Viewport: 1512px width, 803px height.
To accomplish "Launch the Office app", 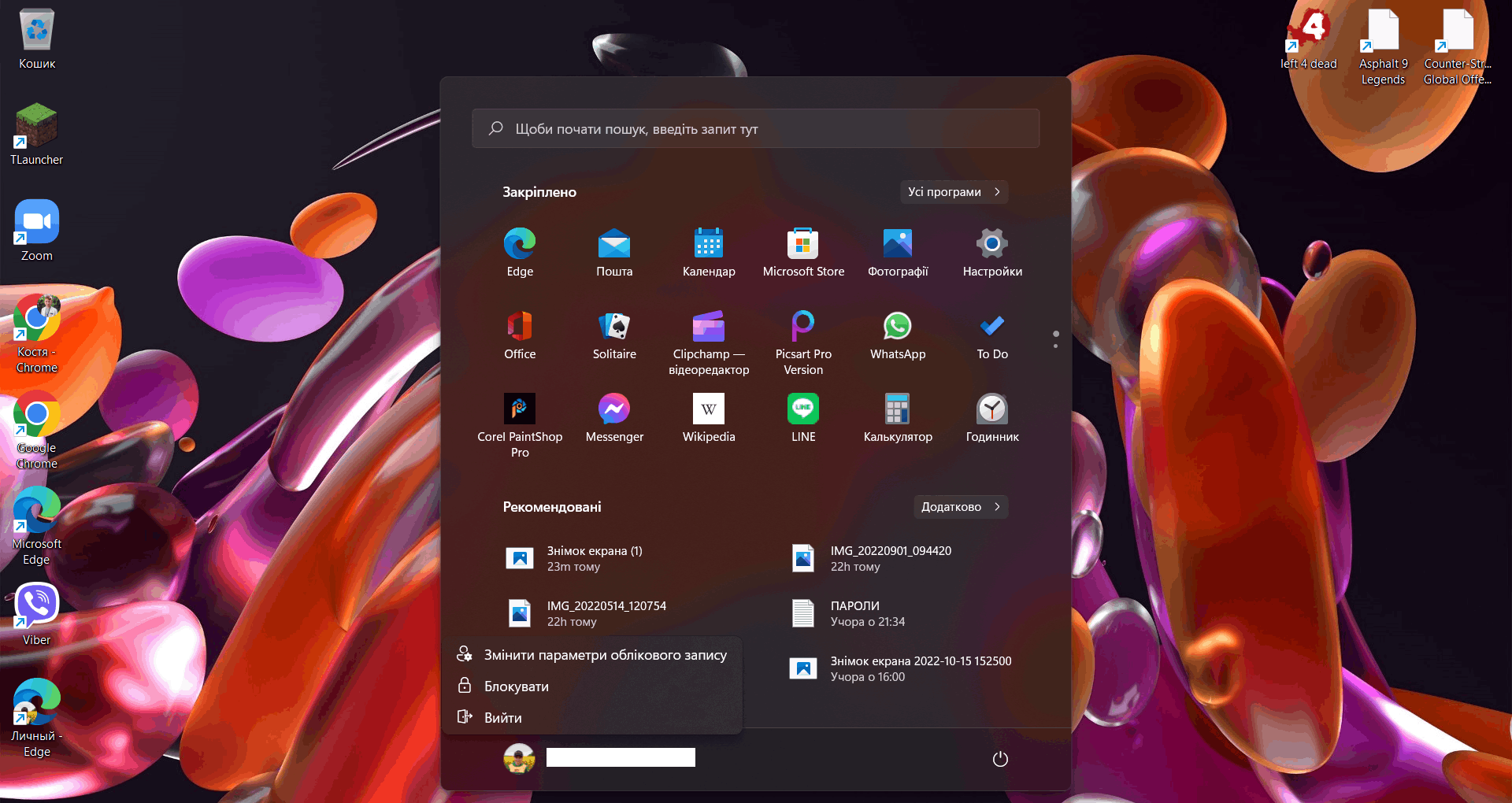I will 520,335.
